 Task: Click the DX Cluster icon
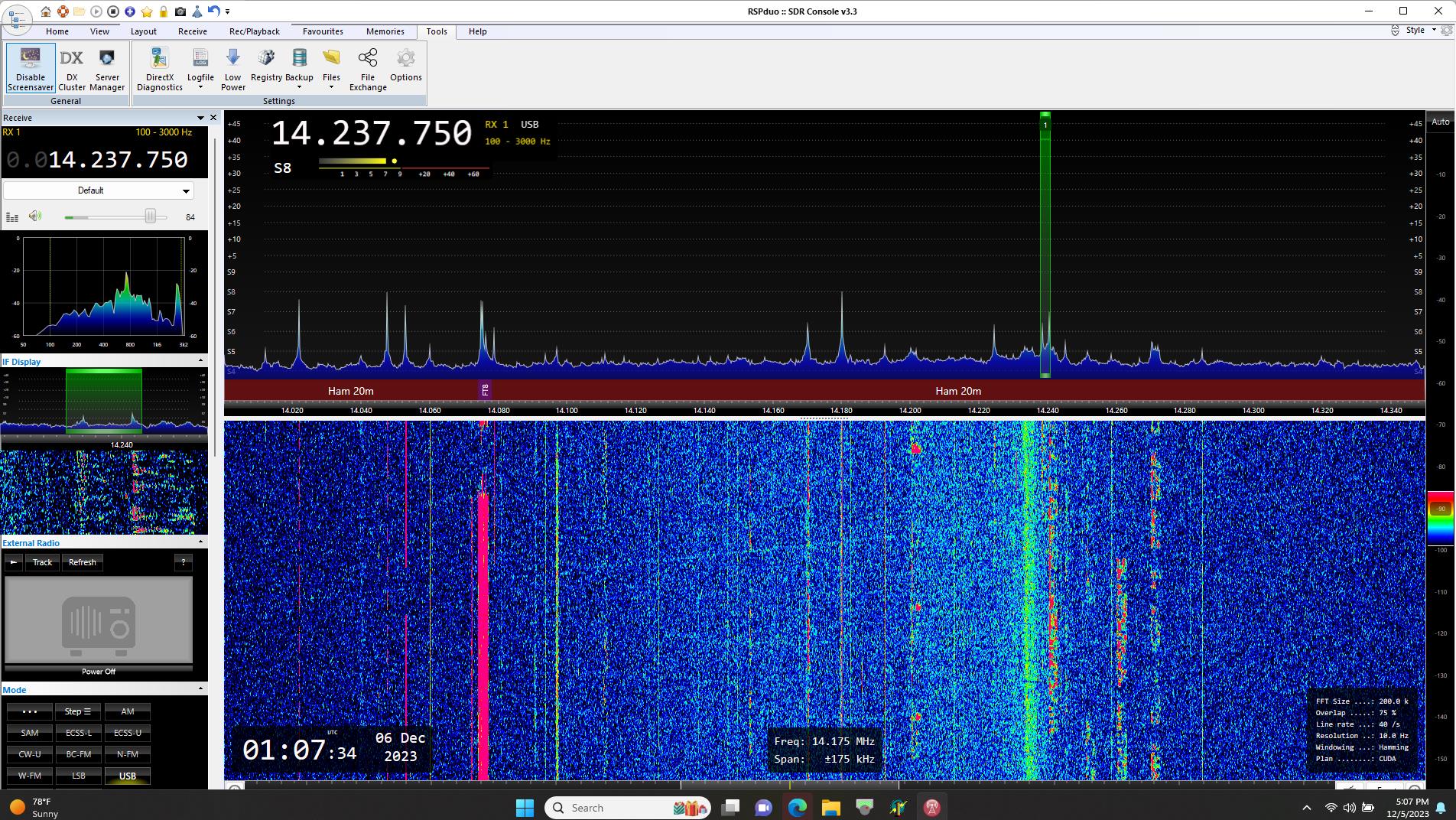click(72, 67)
